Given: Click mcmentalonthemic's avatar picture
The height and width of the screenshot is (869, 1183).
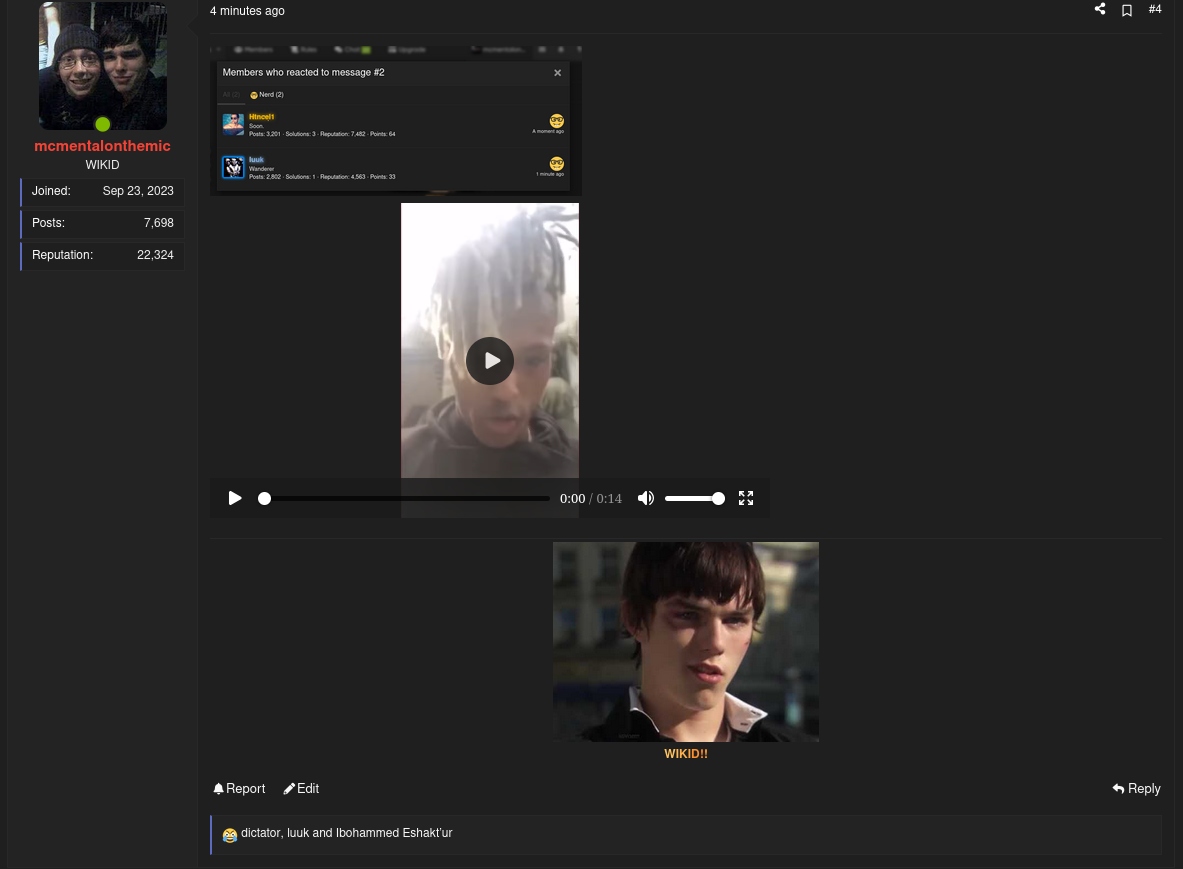Looking at the screenshot, I should [102, 65].
